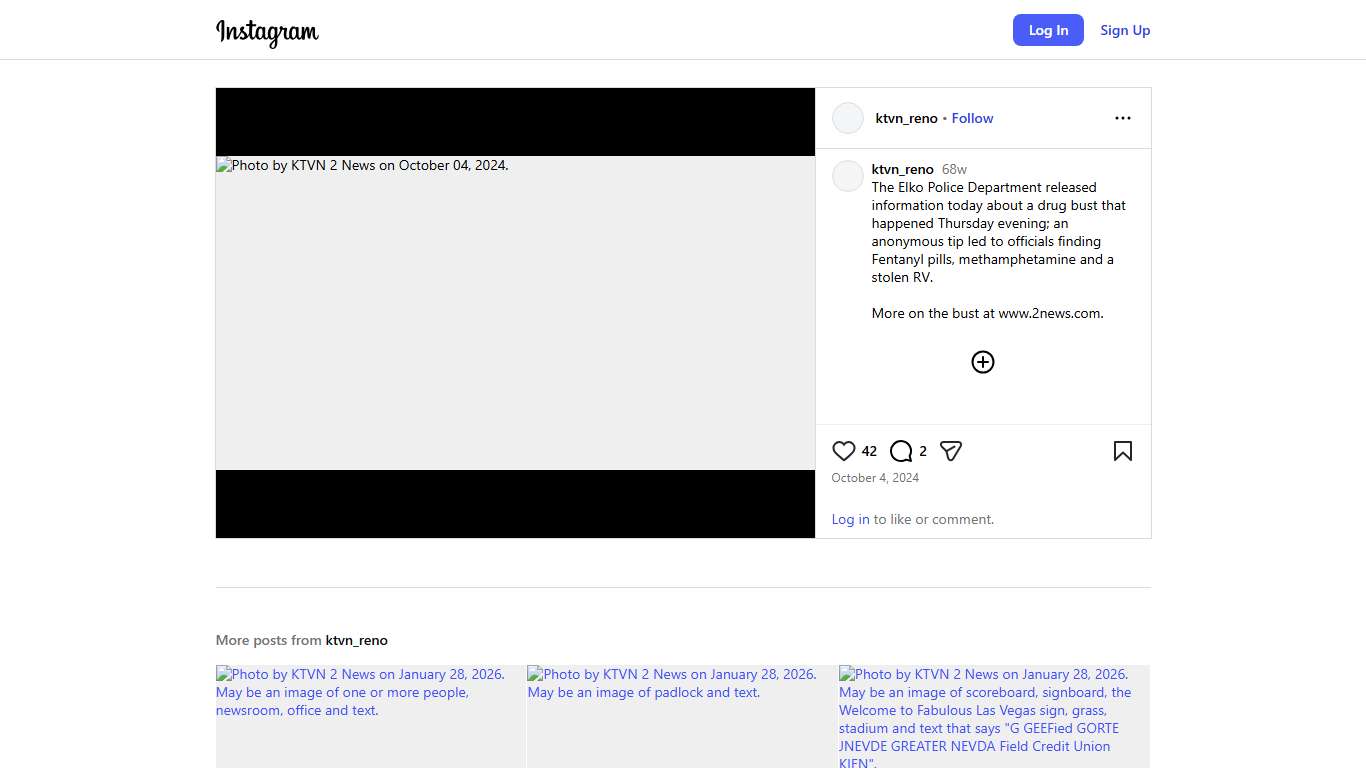This screenshot has width=1366, height=768.
Task: Click ktvn_reno profile avatar in header
Action: point(848,118)
